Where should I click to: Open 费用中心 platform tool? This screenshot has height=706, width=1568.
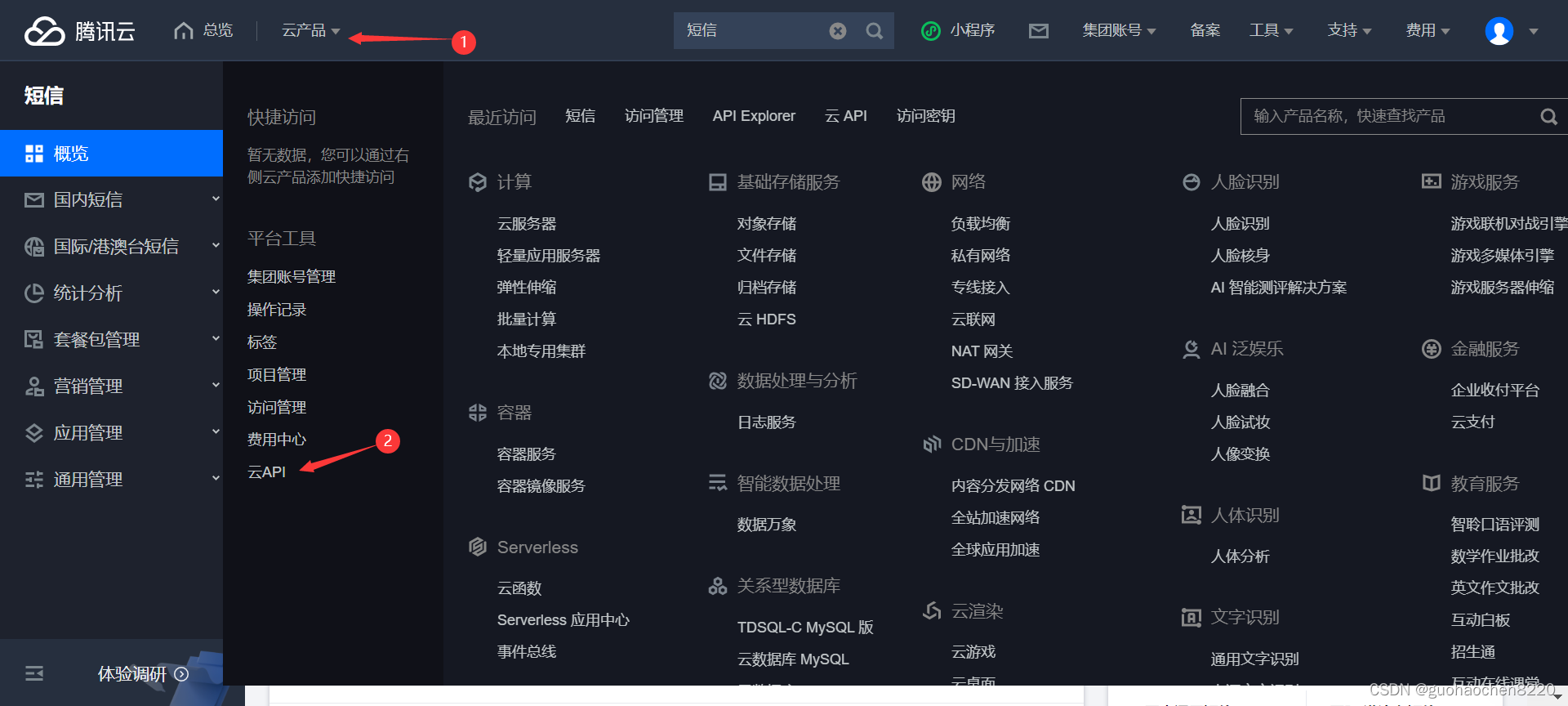277,440
